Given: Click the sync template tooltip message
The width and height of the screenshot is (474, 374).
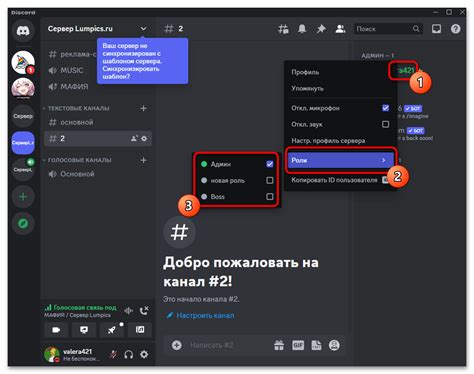Looking at the screenshot, I should click(x=143, y=61).
